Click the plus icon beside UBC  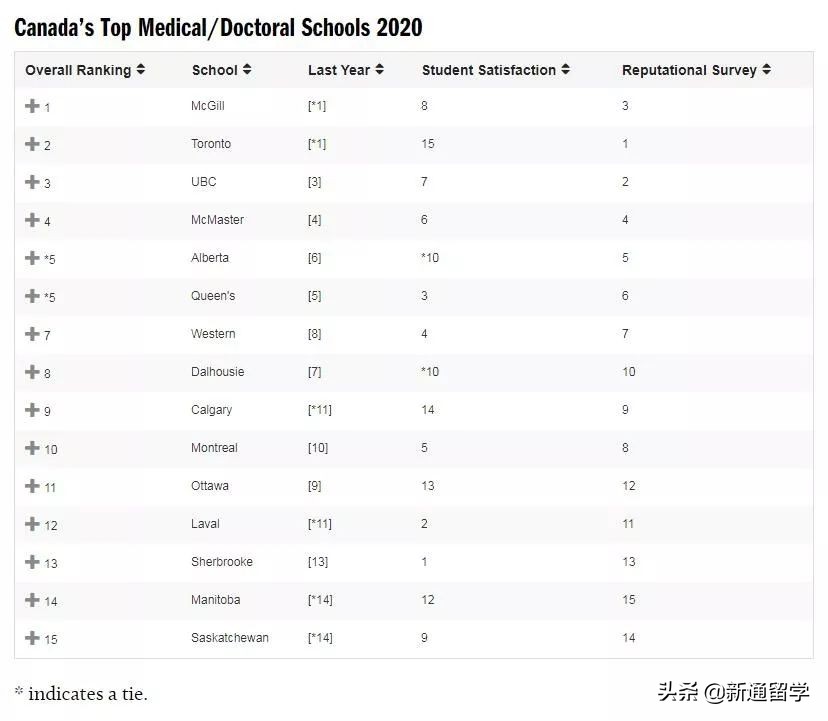[x=33, y=182]
